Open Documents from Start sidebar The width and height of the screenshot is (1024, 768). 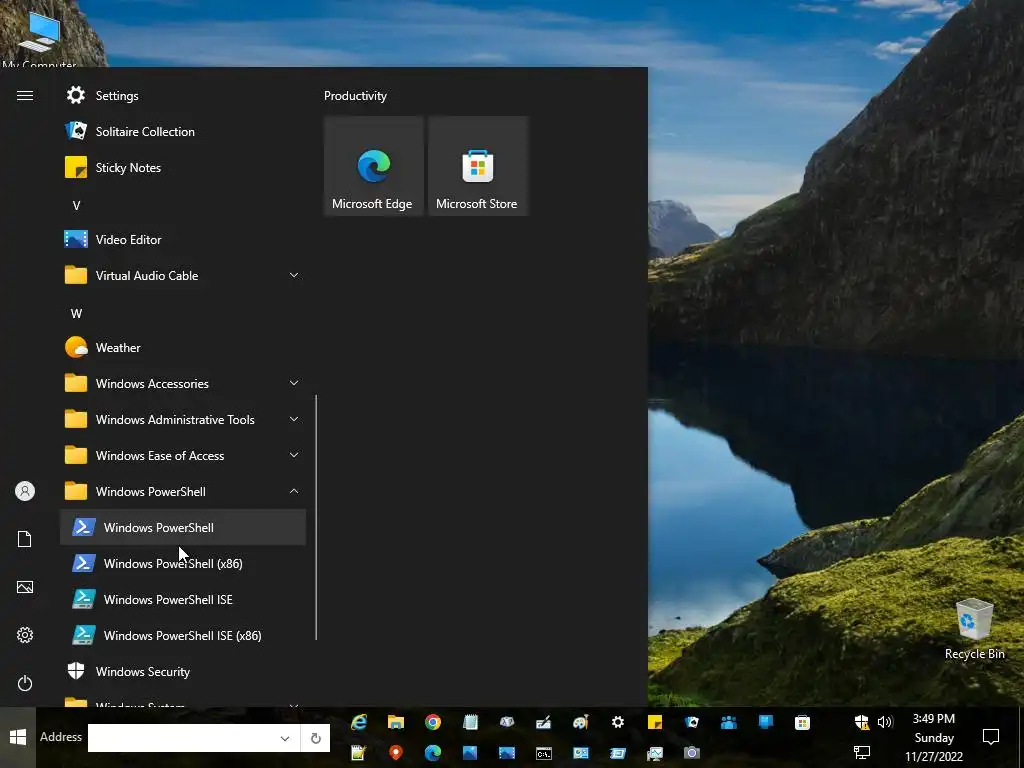[x=25, y=539]
